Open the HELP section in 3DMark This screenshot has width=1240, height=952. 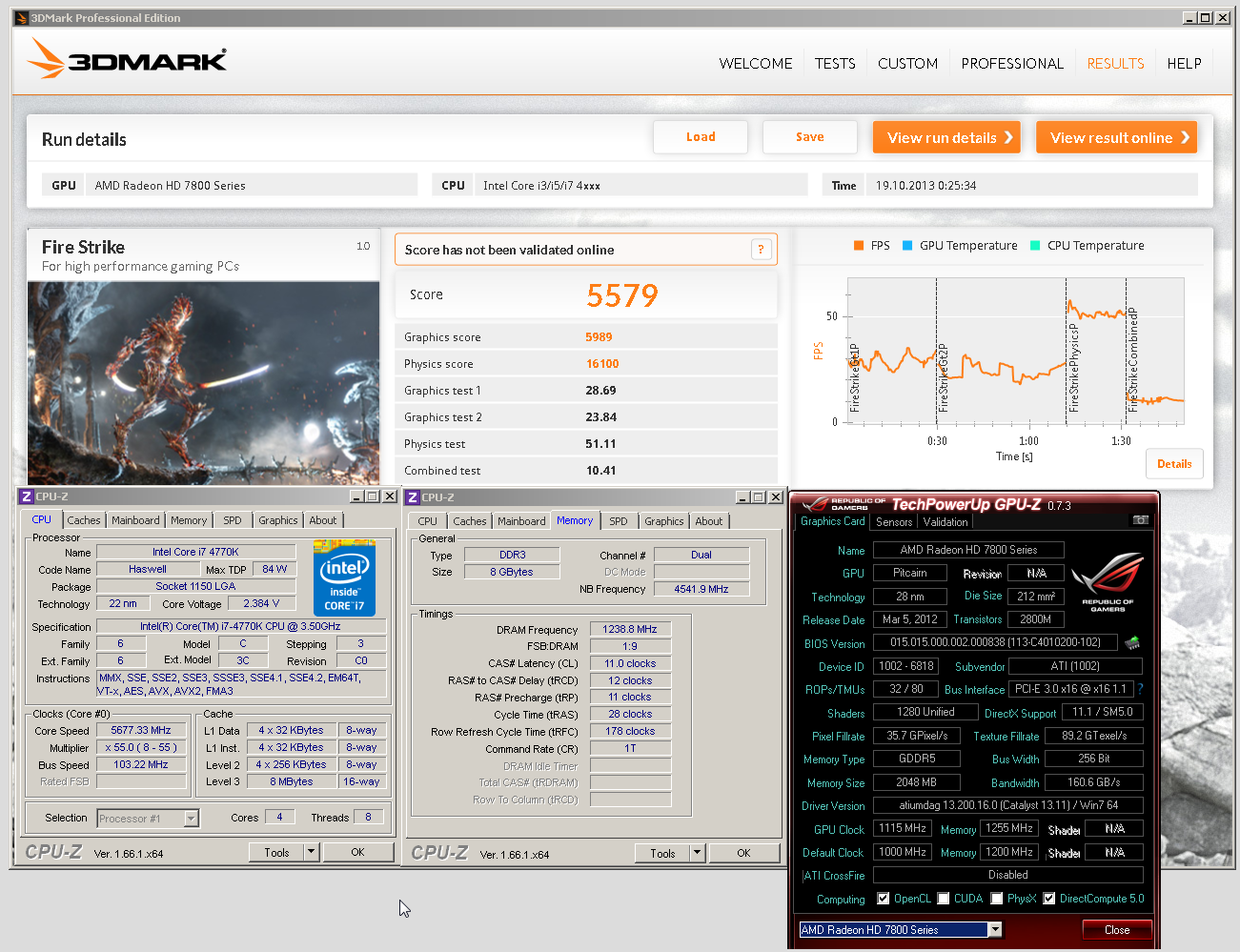(x=1184, y=63)
